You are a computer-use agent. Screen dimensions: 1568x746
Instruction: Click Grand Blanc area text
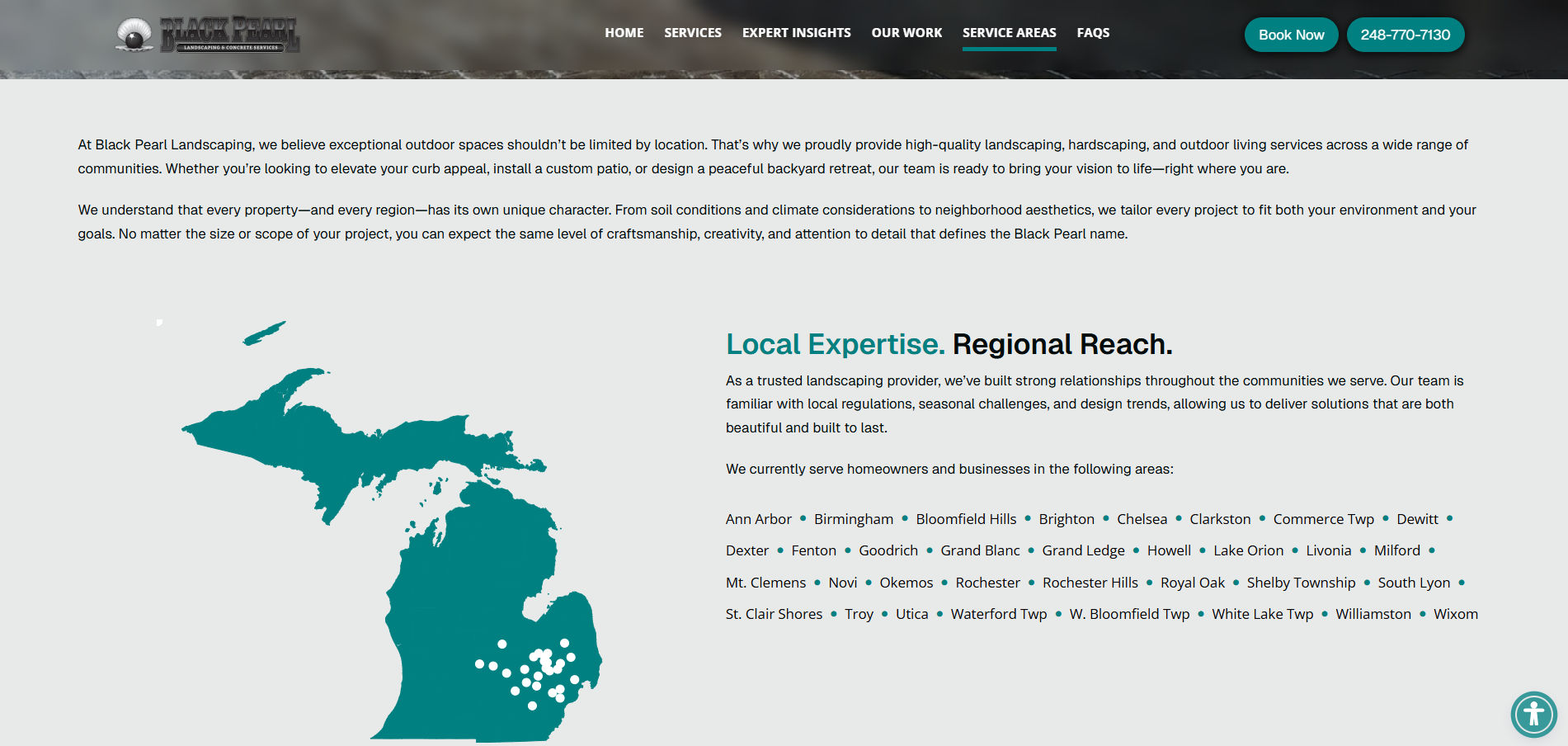980,550
